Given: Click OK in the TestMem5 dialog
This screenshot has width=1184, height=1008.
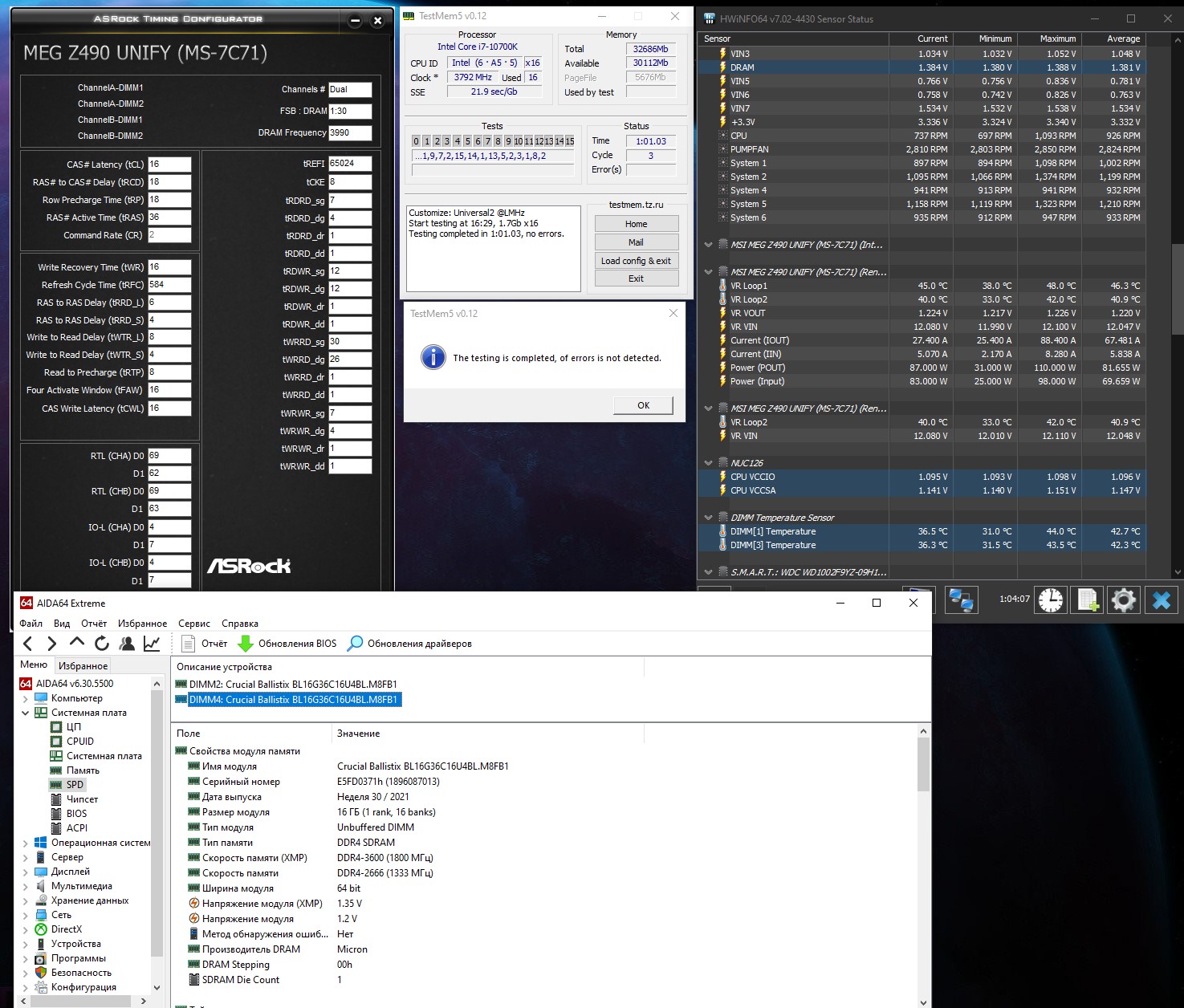Looking at the screenshot, I should pyautogui.click(x=643, y=405).
